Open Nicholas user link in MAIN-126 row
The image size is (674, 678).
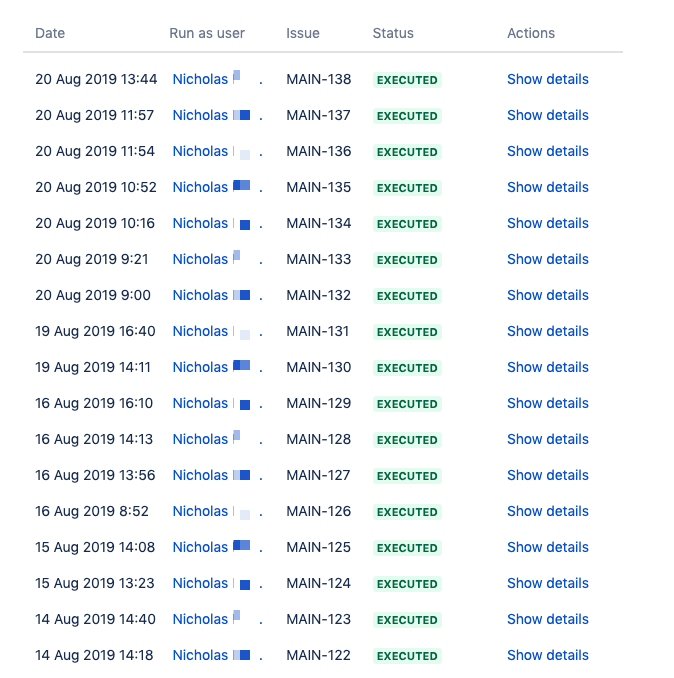(x=217, y=511)
